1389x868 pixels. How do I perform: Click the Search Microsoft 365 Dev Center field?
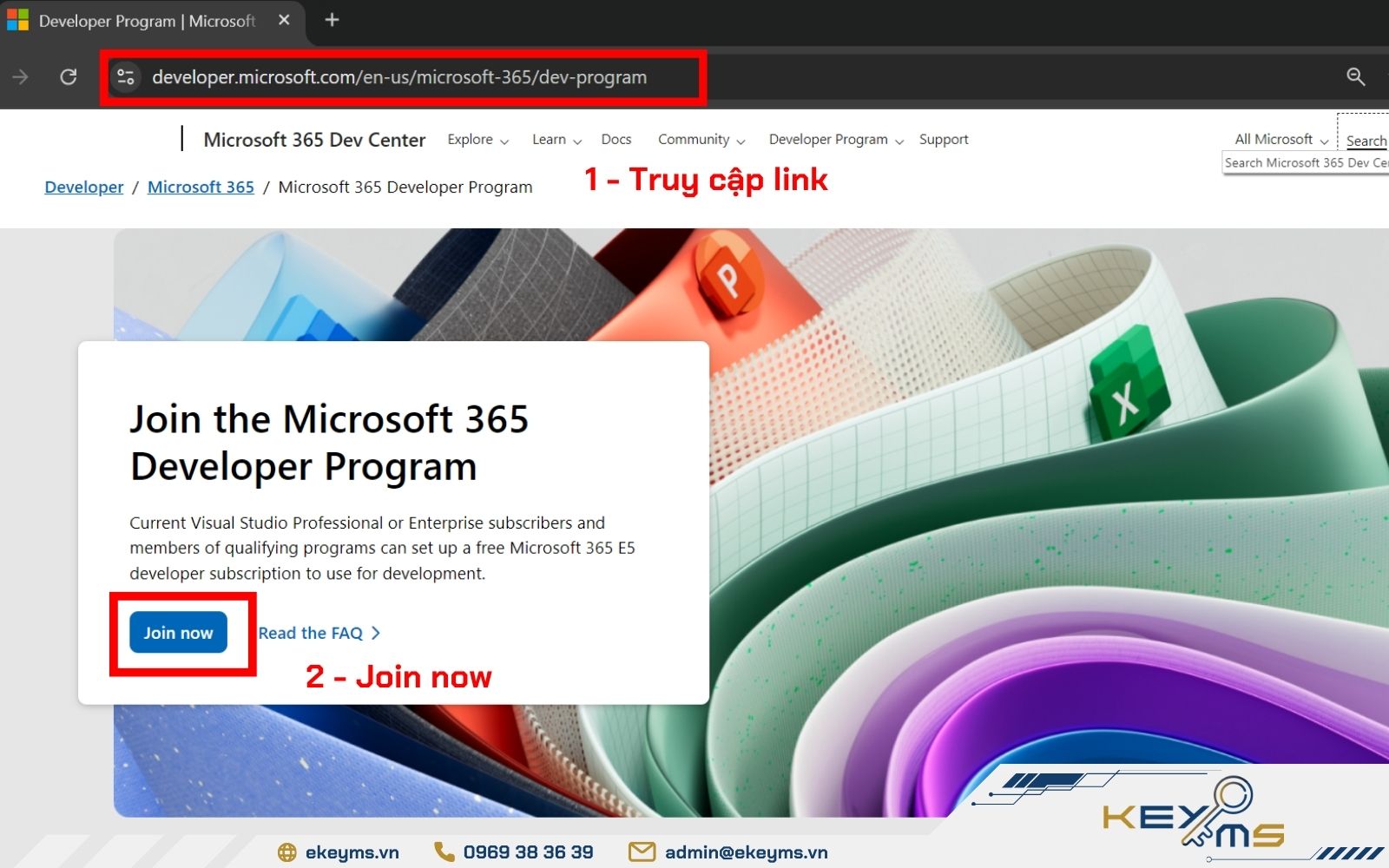coord(1306,163)
